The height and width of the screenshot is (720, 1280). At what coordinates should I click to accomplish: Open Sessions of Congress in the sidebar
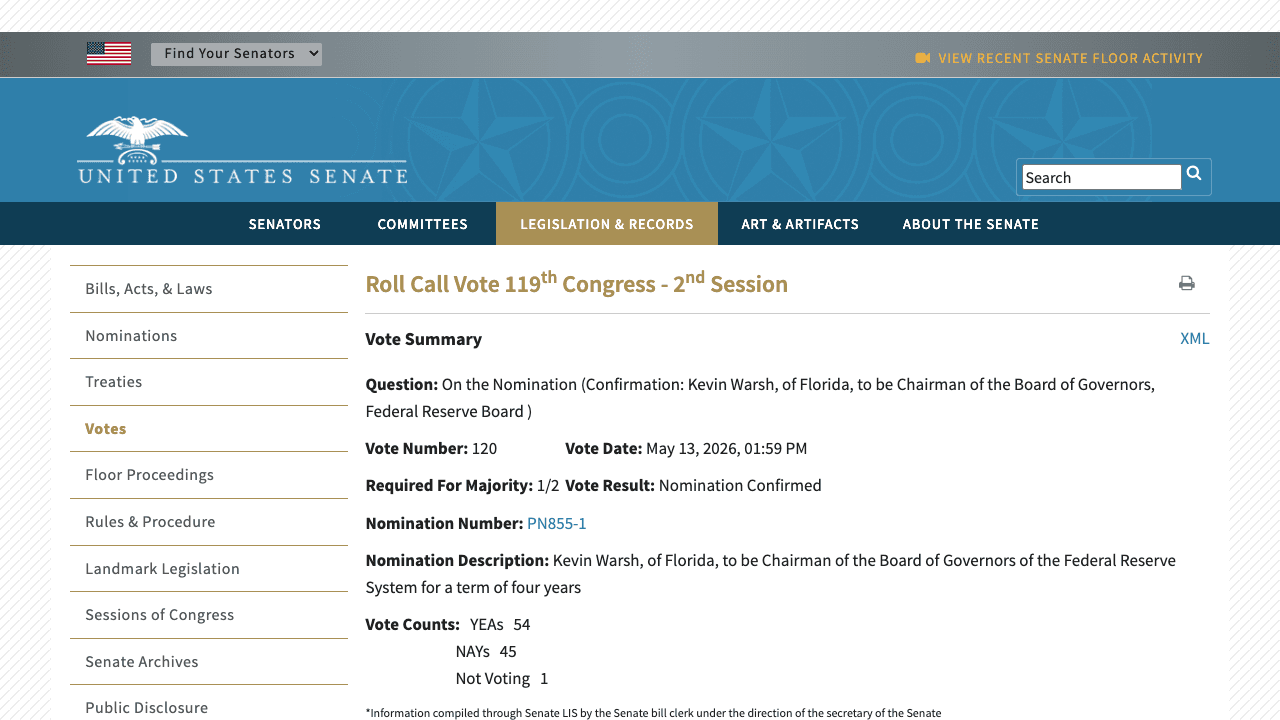click(x=209, y=615)
